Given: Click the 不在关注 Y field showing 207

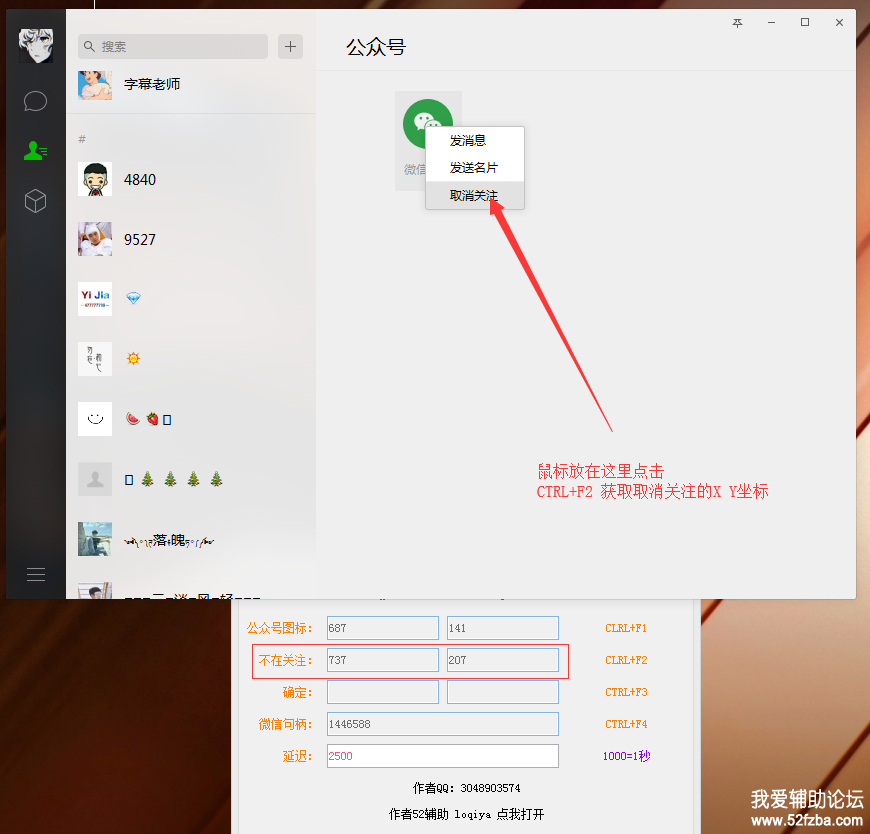Looking at the screenshot, I should [x=503, y=660].
